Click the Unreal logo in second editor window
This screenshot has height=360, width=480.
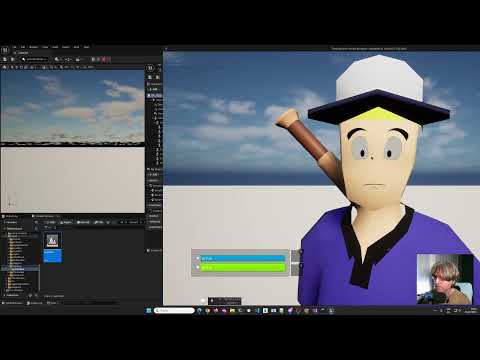(150, 68)
